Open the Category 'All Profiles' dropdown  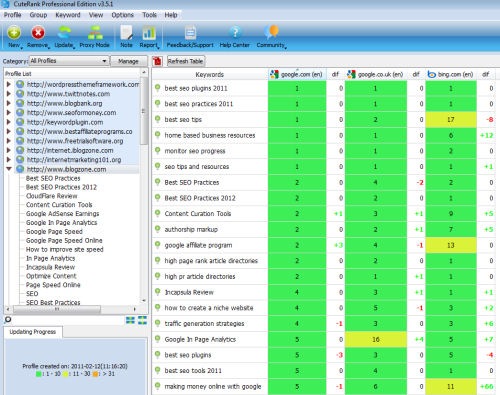(x=69, y=61)
